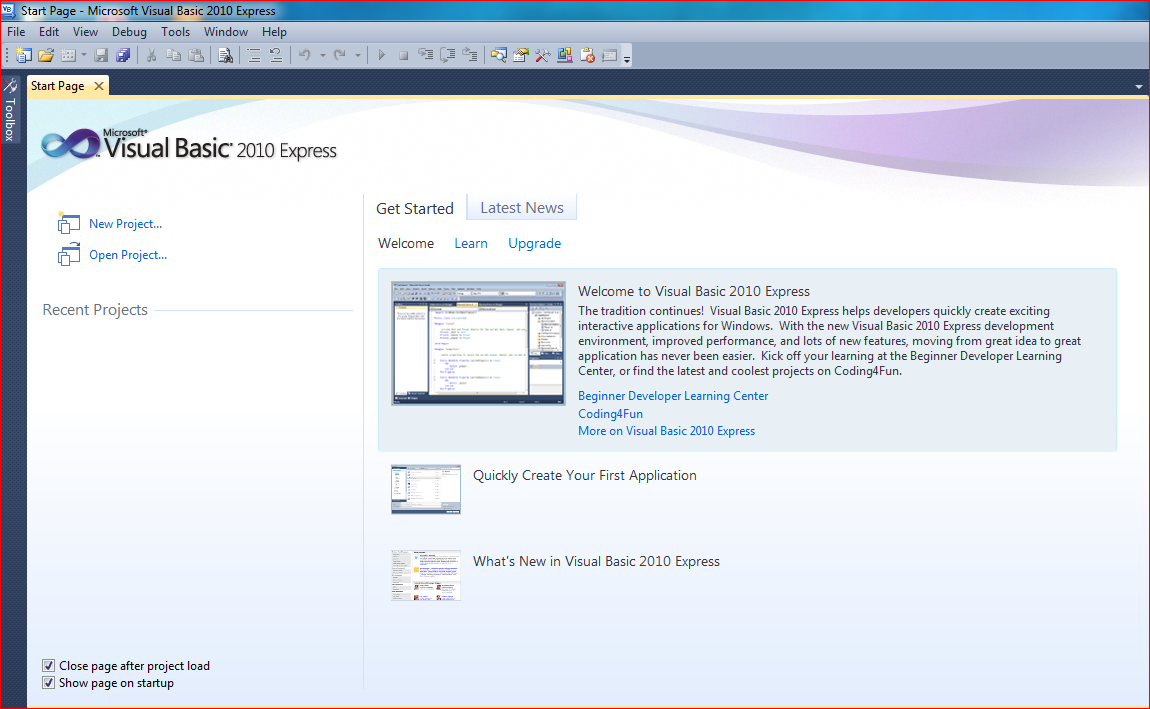Image resolution: width=1150 pixels, height=709 pixels.
Task: Click the Immediate window toolbar icon
Action: point(609,55)
